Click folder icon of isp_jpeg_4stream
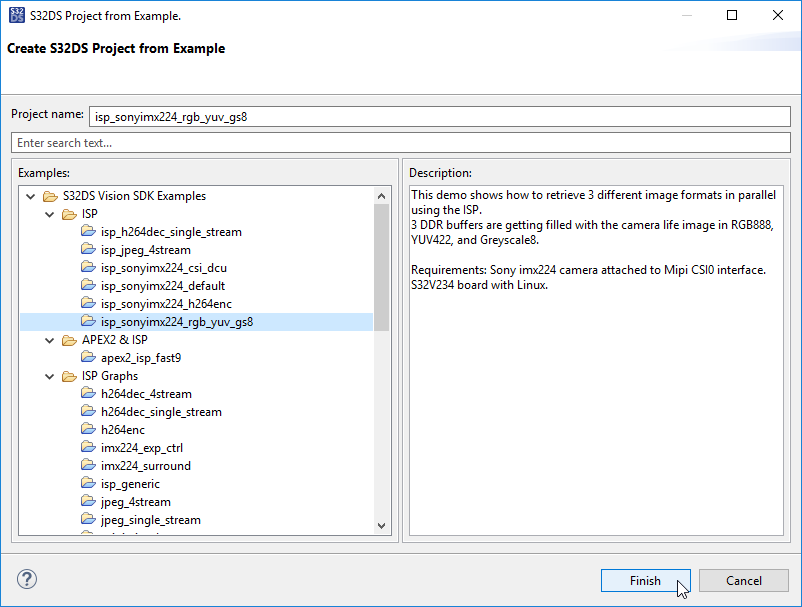 [88, 249]
